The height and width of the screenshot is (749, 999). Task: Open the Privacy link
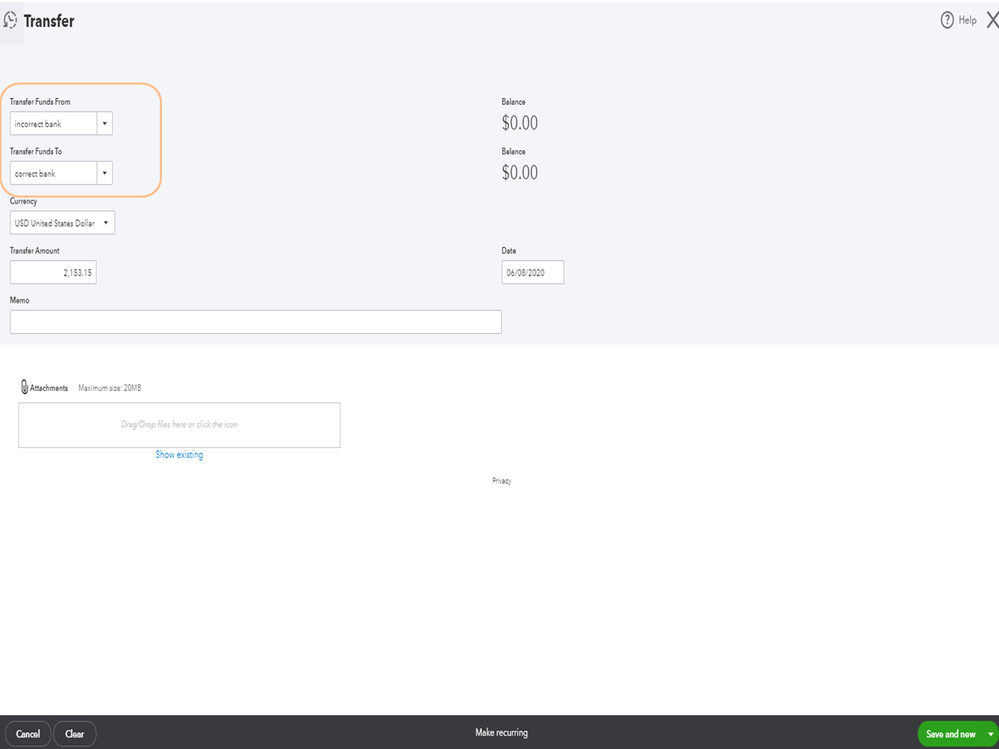[x=501, y=481]
